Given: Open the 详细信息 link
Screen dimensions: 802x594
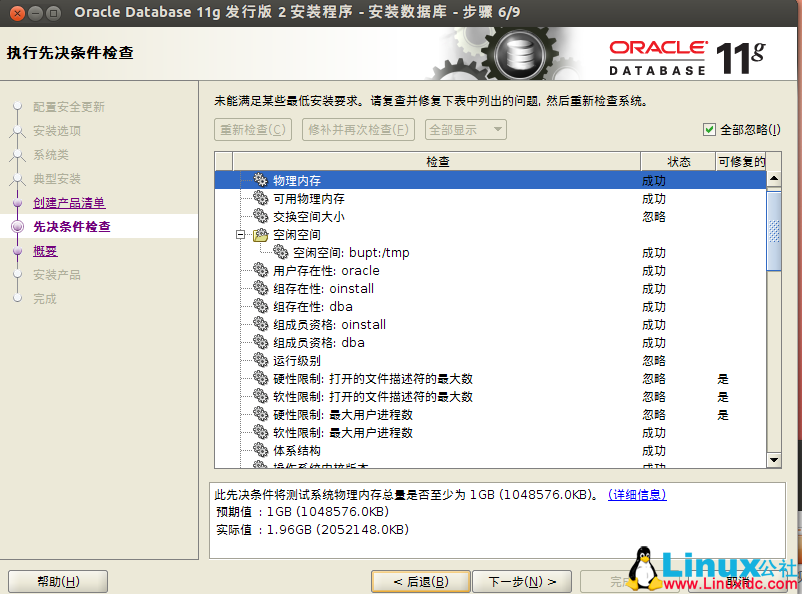Looking at the screenshot, I should tap(637, 495).
